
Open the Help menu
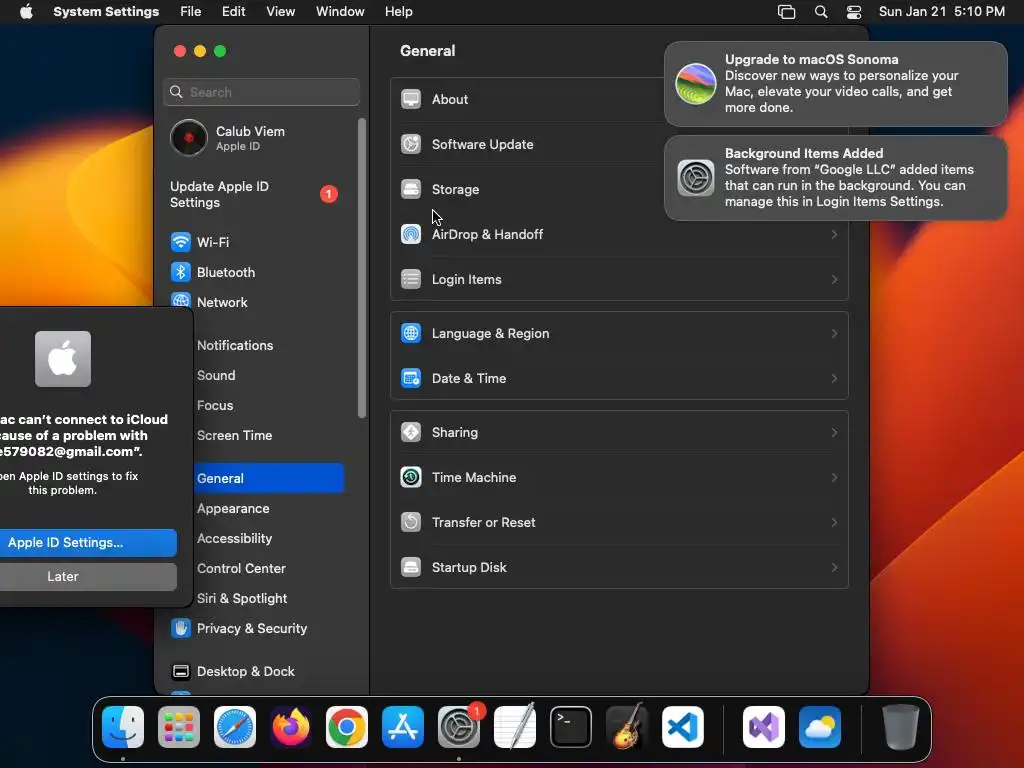398,12
